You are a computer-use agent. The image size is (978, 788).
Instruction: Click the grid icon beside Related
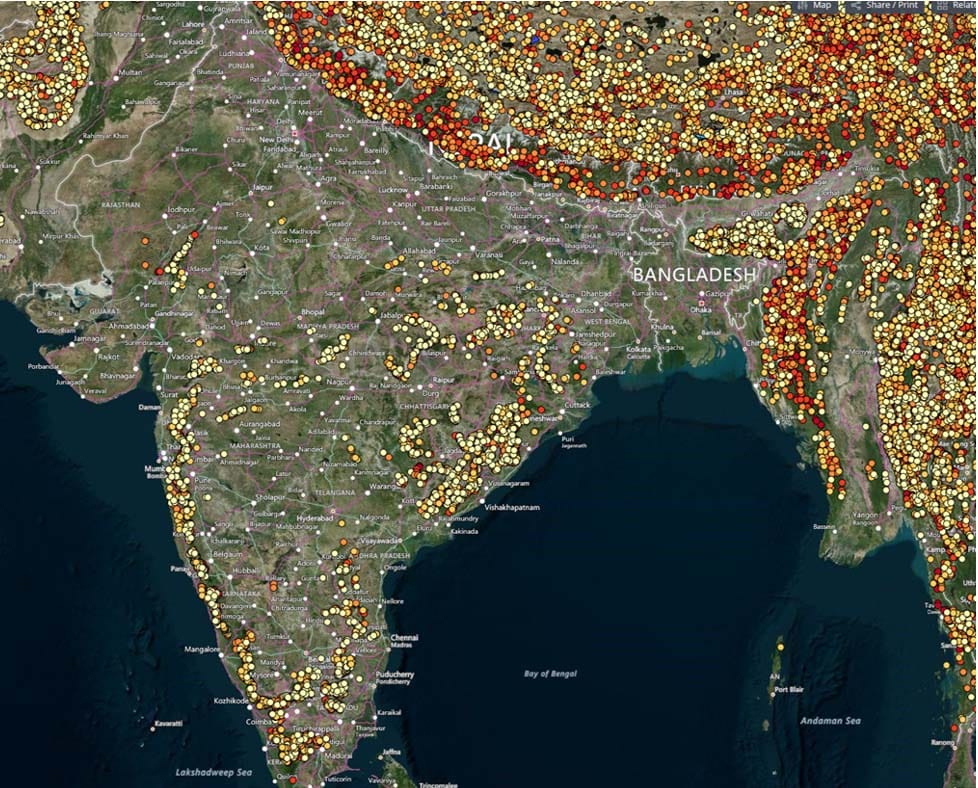click(942, 6)
